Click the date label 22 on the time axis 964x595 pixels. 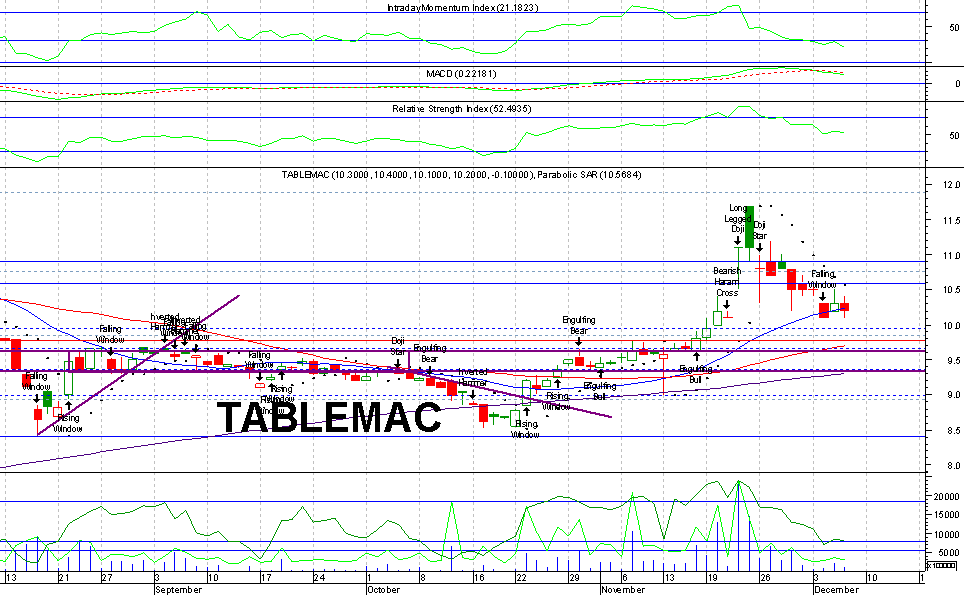[x=521, y=578]
